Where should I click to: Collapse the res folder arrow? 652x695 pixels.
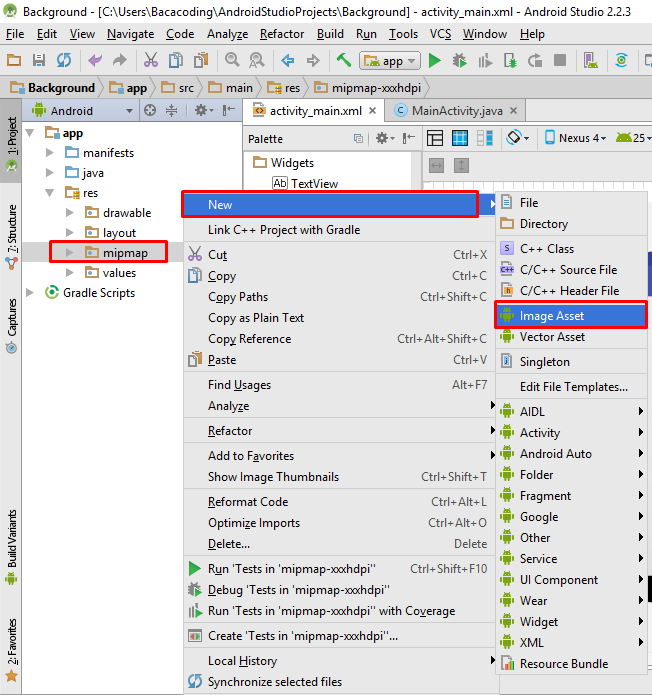(50, 193)
